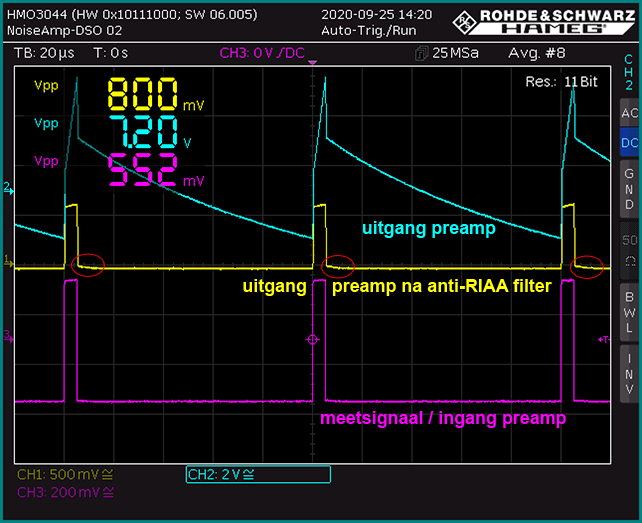Click the cyan 7.20 V Vpp measurement
Screen dimensions: 642x523
(x=150, y=132)
